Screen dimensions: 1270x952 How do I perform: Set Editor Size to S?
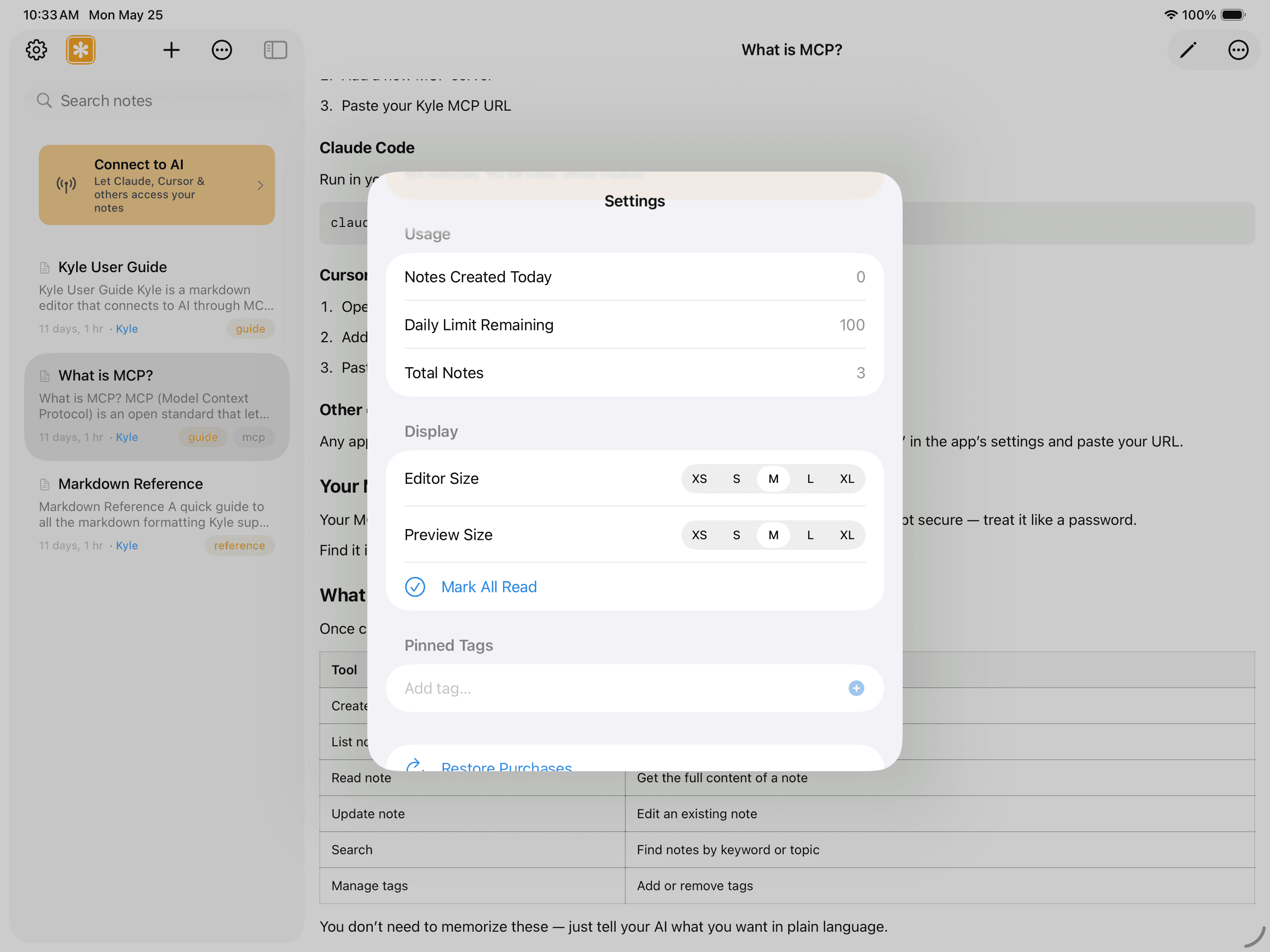pos(736,479)
